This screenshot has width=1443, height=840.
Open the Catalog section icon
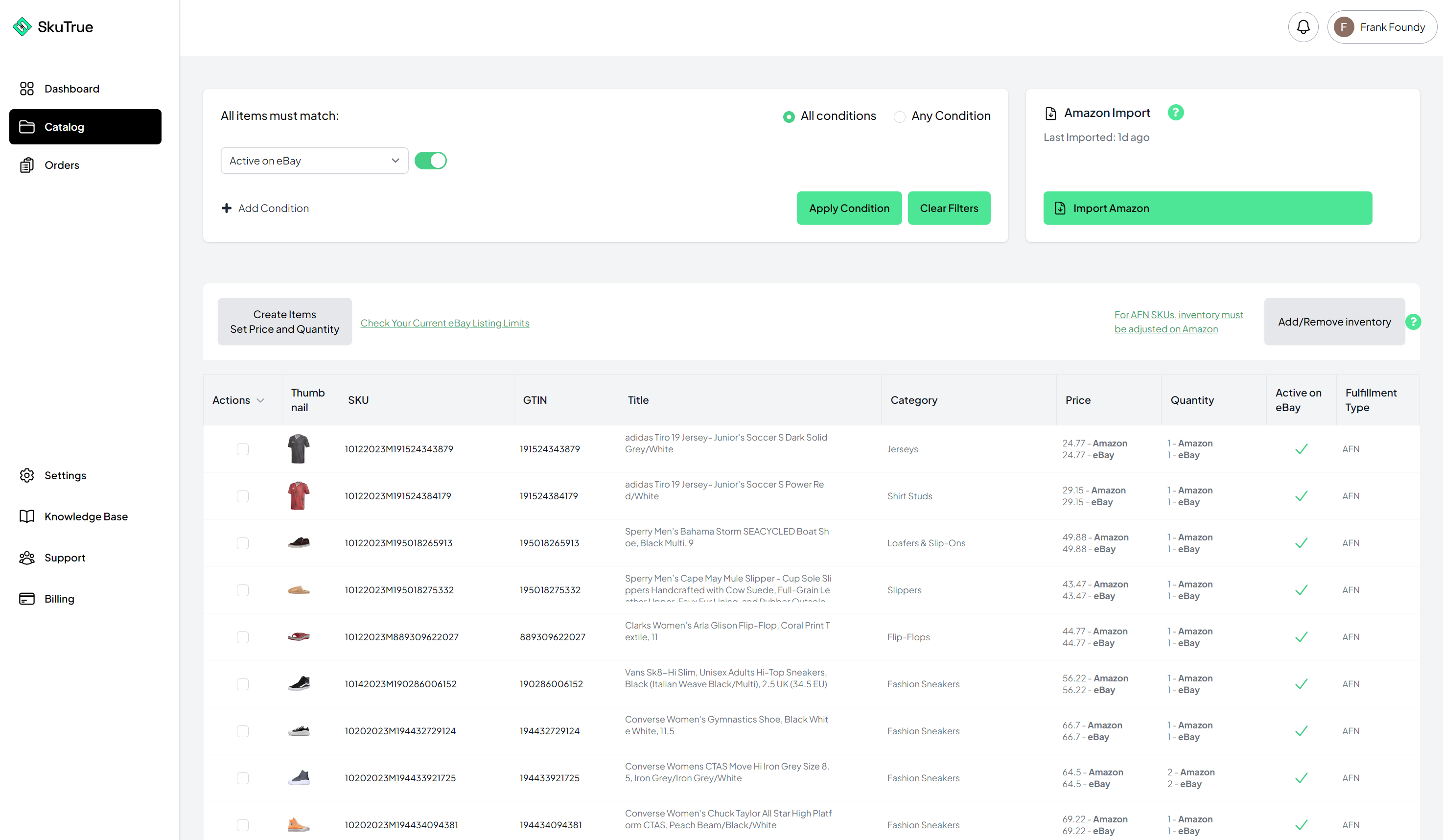(x=26, y=127)
